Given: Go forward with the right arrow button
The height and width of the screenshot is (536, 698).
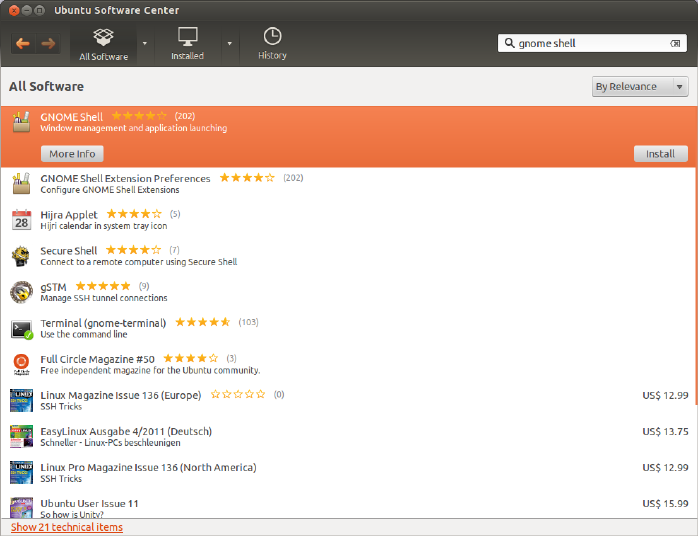Looking at the screenshot, I should click(x=48, y=44).
